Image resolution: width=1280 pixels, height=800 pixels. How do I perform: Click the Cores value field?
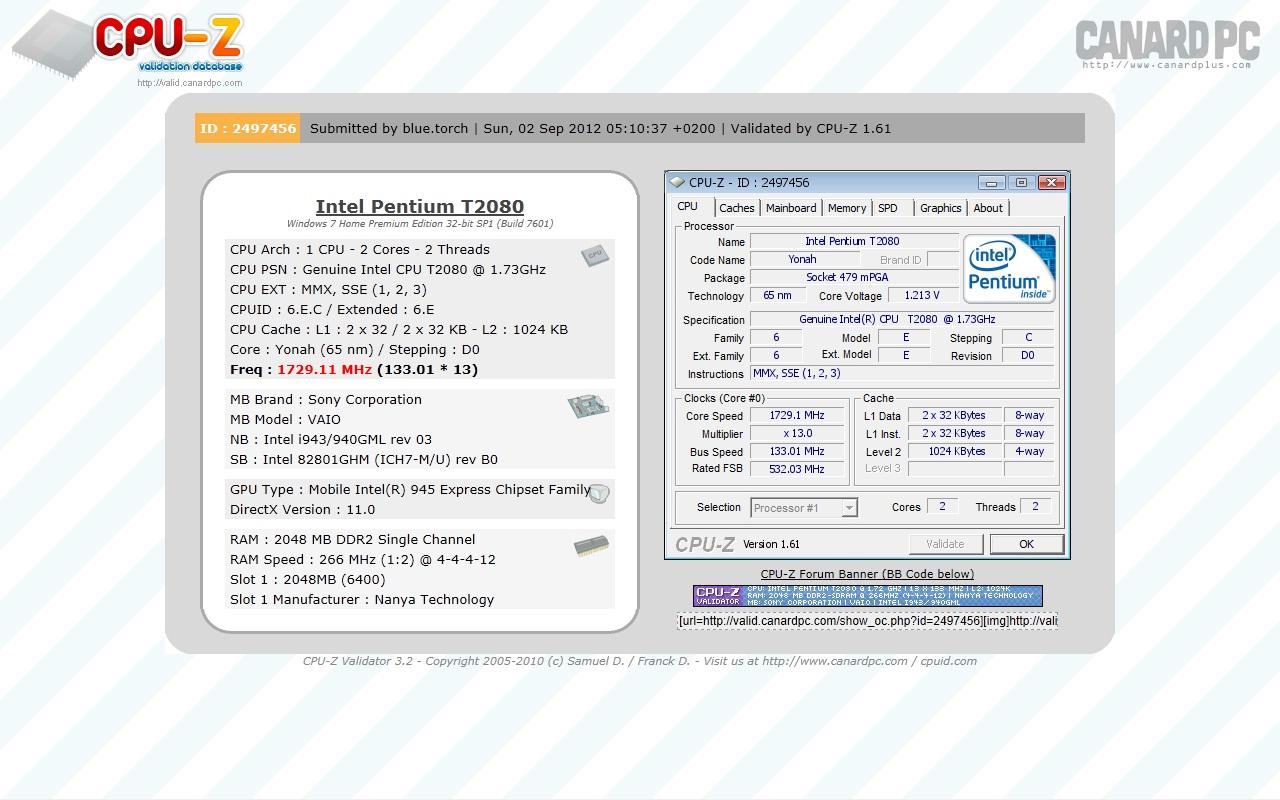click(942, 506)
